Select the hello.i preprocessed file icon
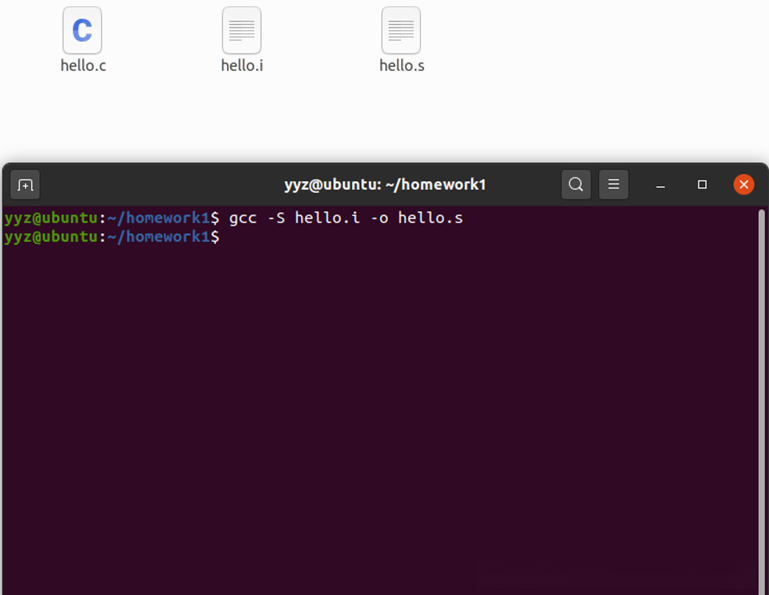This screenshot has height=595, width=769. pyautogui.click(x=241, y=31)
